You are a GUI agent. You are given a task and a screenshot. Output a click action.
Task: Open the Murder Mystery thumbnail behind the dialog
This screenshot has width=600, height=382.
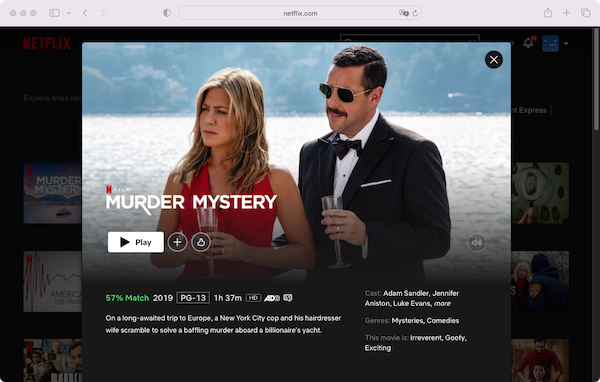point(53,193)
